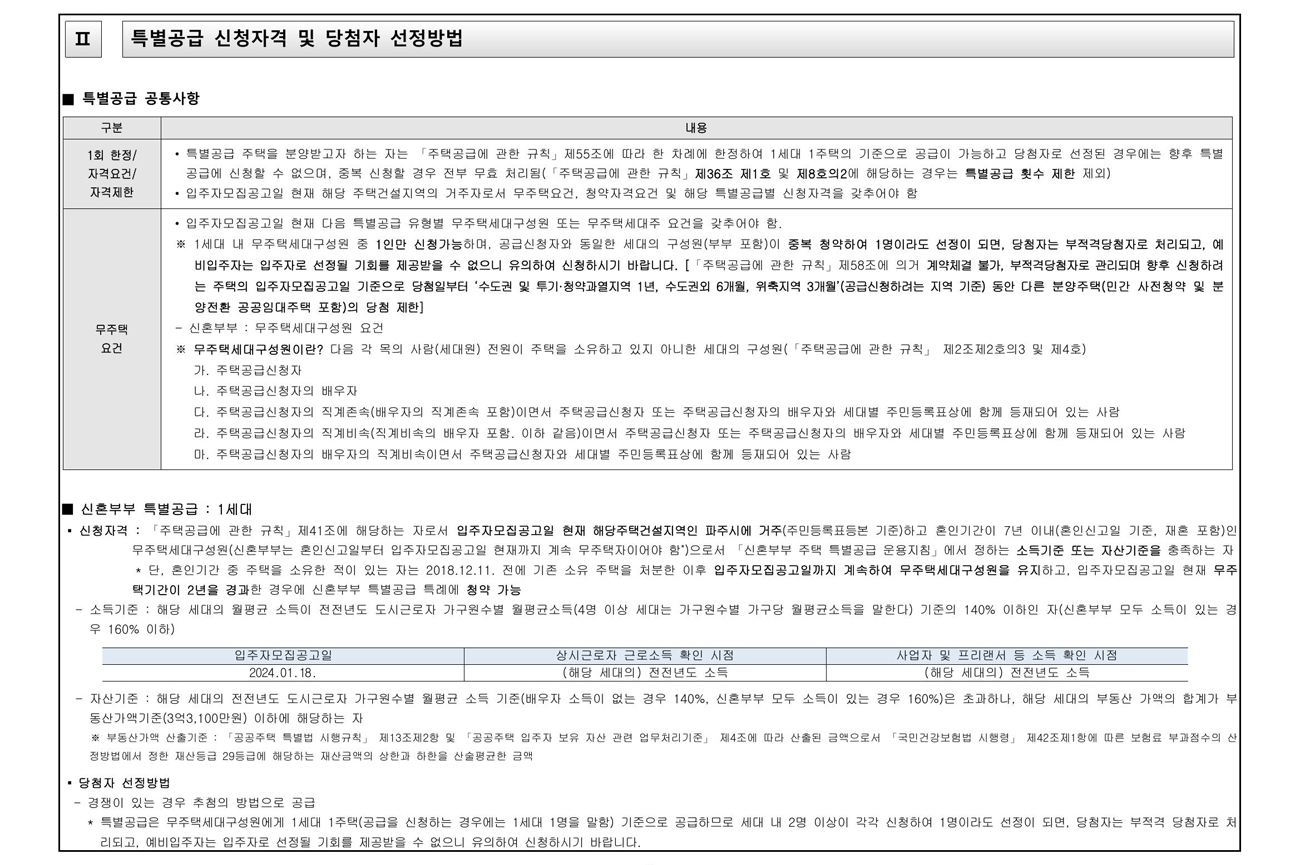Click the bold '무주택세대구성원이란?' text
Image resolution: width=1300 pixels, height=865 pixels.
(x=258, y=349)
